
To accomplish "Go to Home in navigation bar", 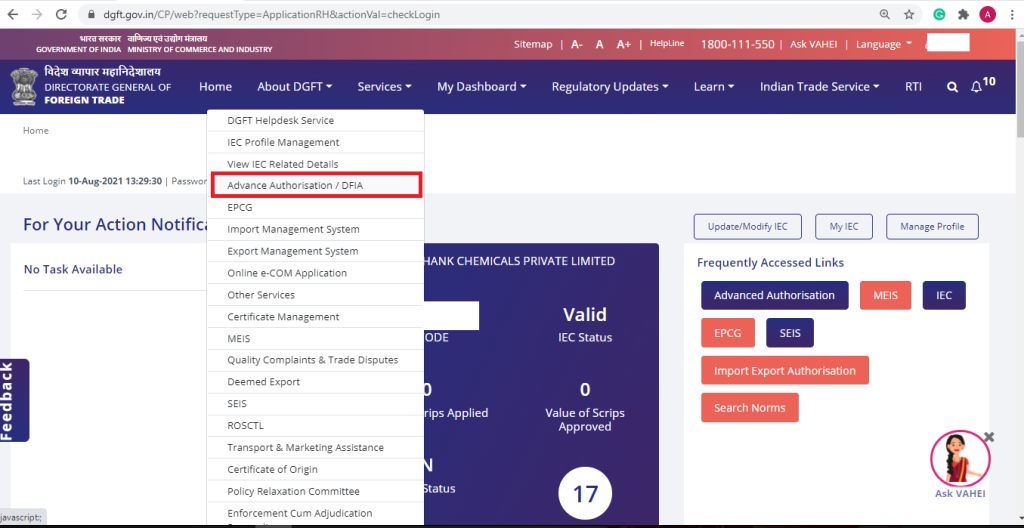I will (216, 86).
